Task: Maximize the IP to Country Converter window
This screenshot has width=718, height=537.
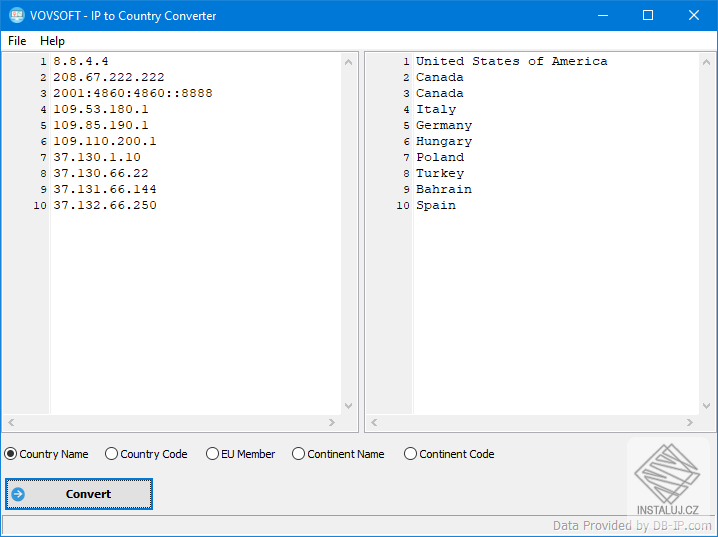Action: [648, 16]
